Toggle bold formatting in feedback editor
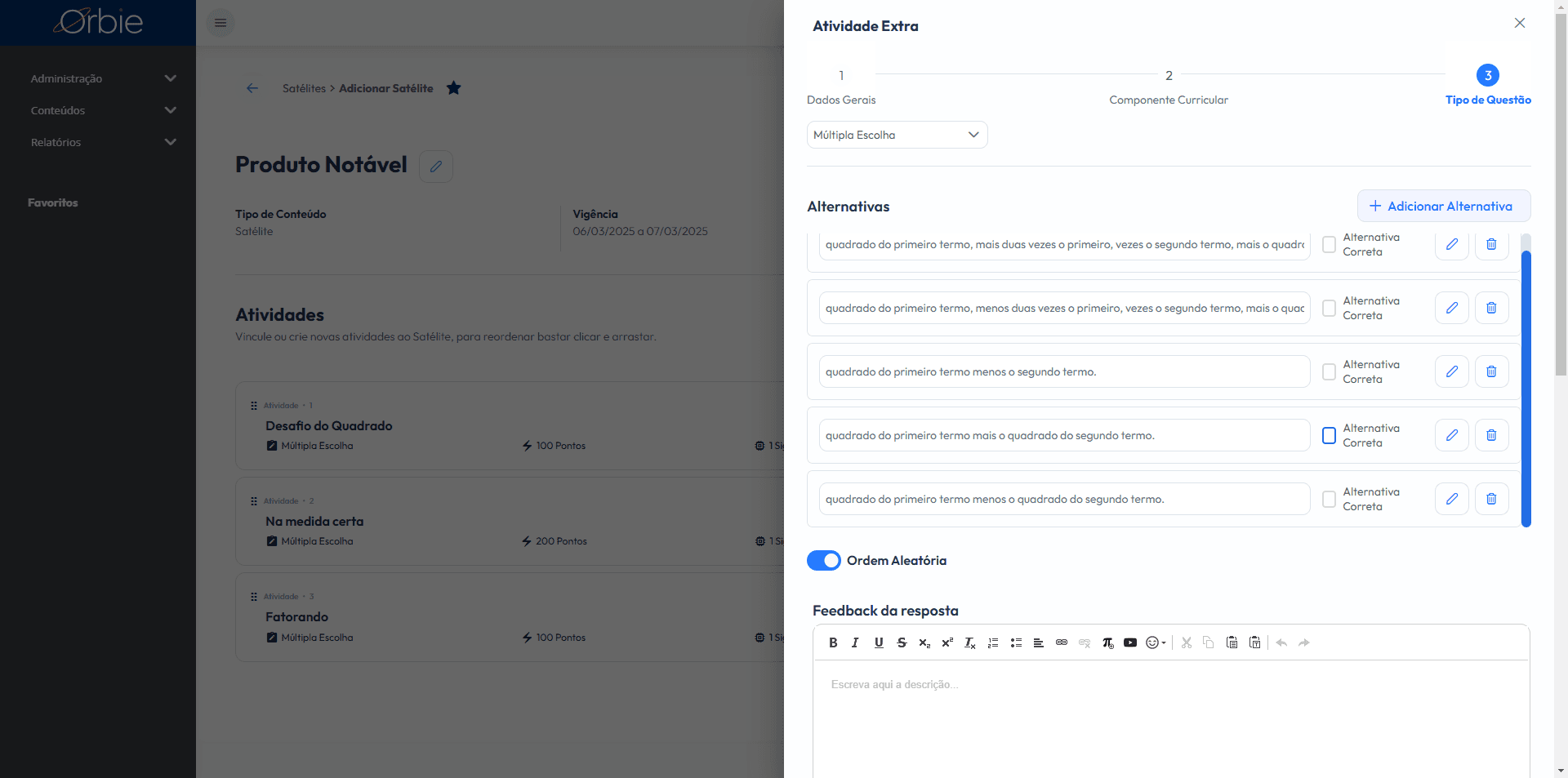 [833, 642]
